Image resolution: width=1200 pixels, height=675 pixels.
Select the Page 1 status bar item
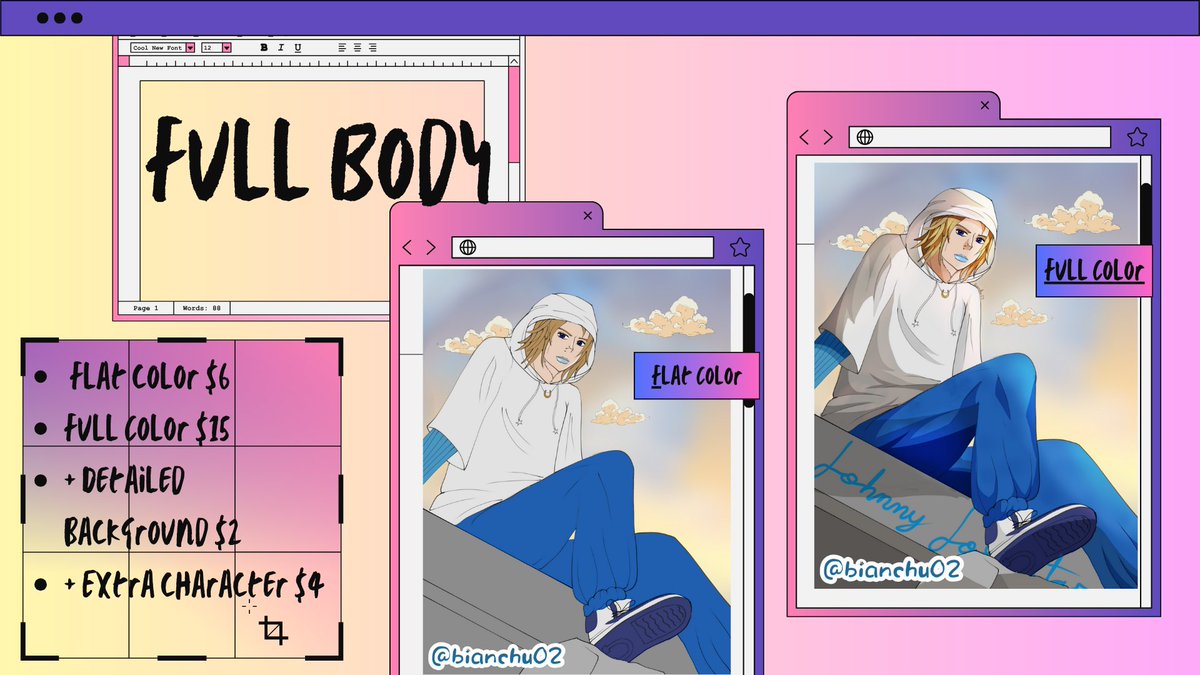(146, 308)
